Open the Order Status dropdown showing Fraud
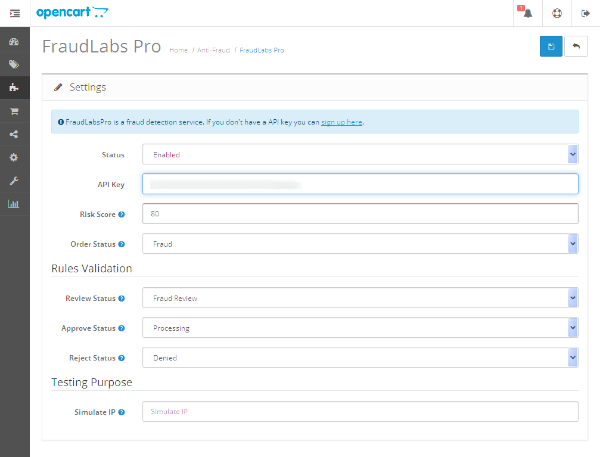Screen dimensions: 600x457 pos(360,244)
